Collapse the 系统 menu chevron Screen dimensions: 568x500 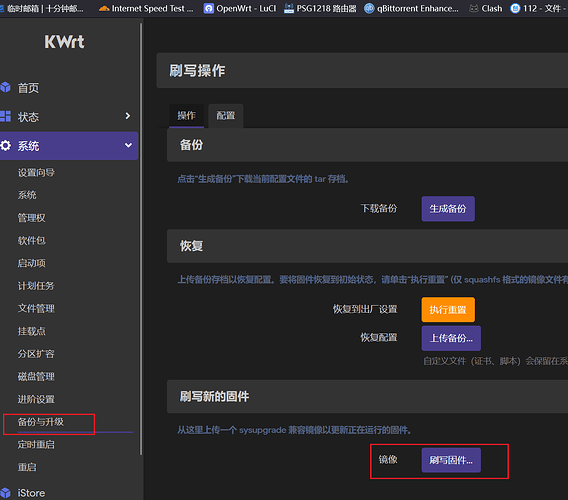[128, 145]
